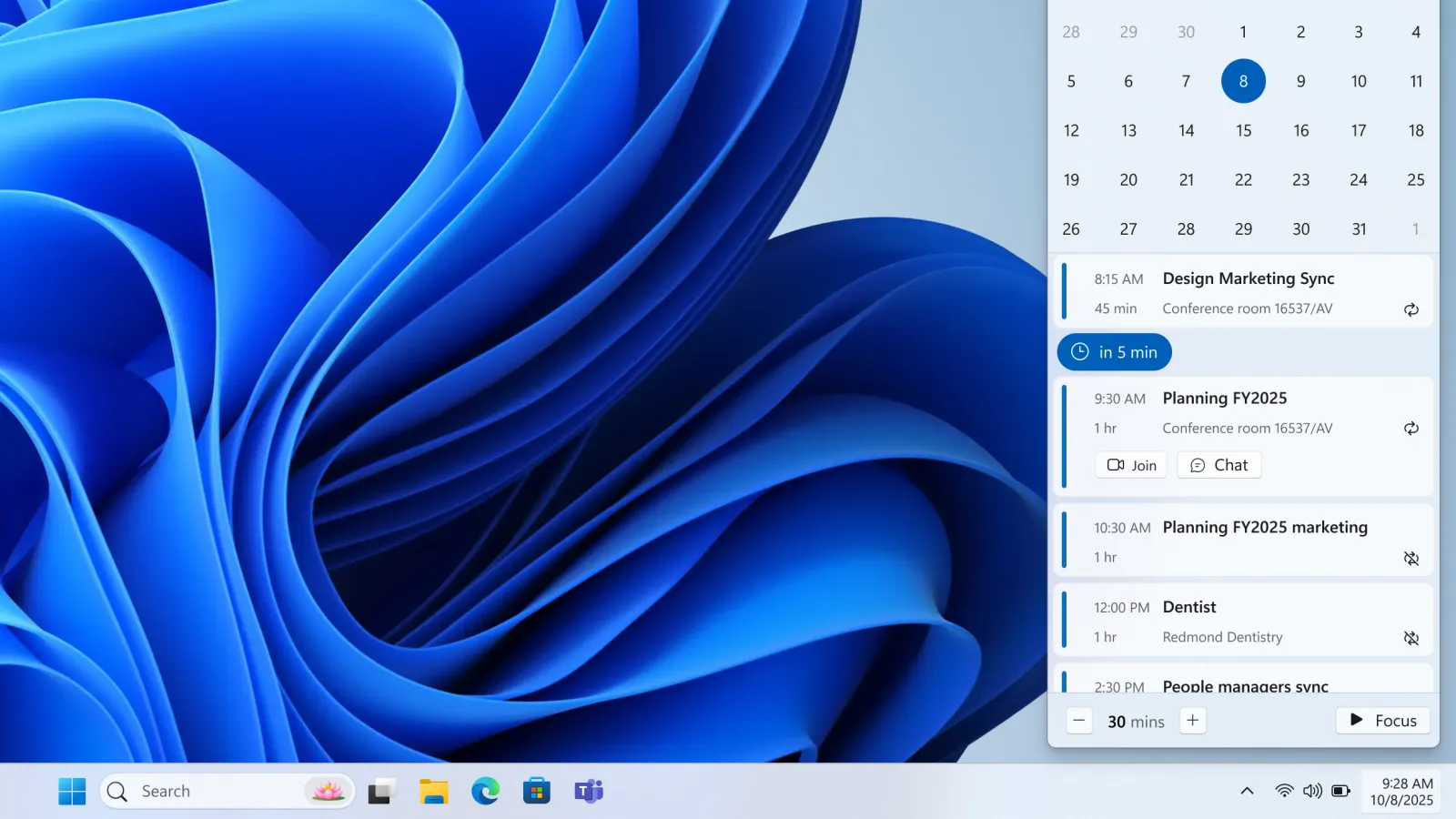Select October 15 on the calendar
The image size is (1456, 819).
tap(1243, 130)
